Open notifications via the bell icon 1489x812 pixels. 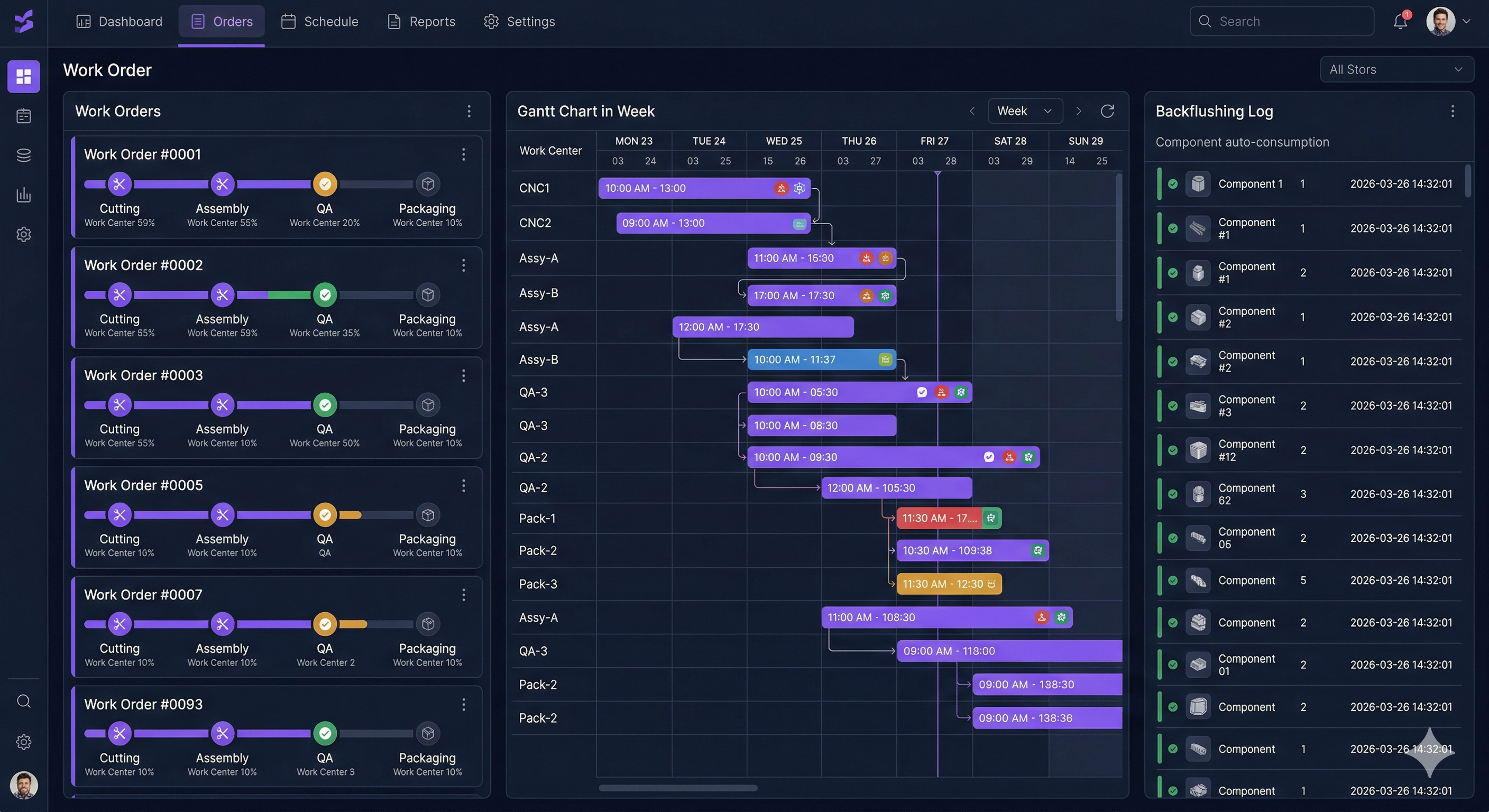(x=1400, y=21)
